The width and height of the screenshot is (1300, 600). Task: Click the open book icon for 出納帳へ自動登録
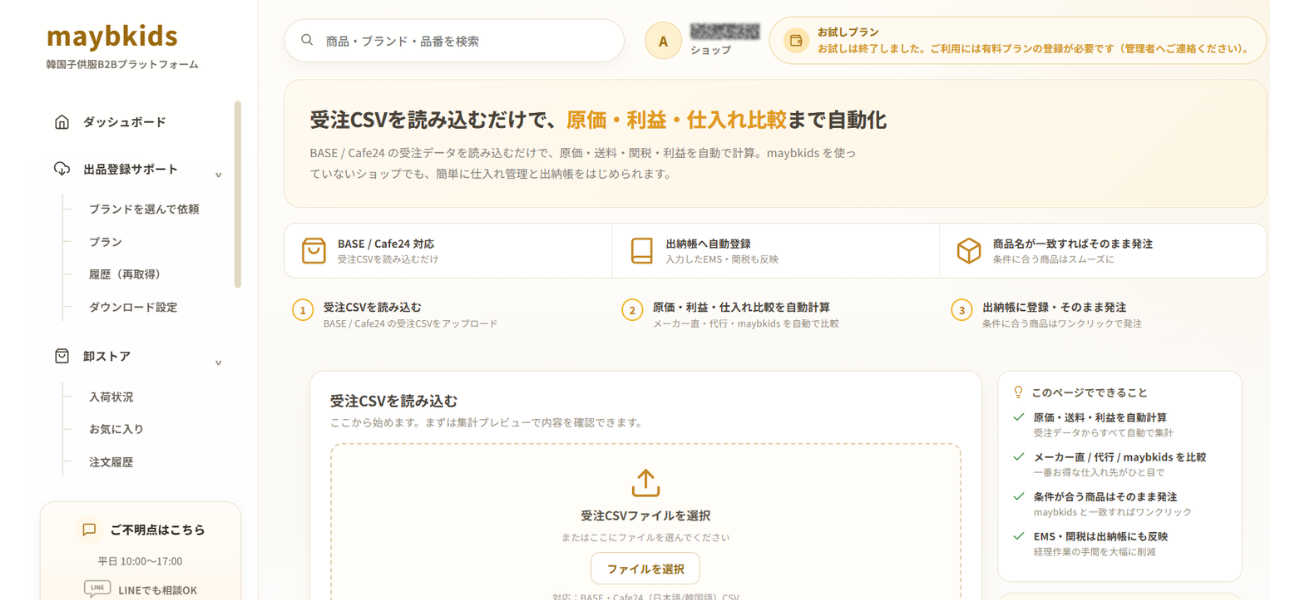(x=641, y=251)
